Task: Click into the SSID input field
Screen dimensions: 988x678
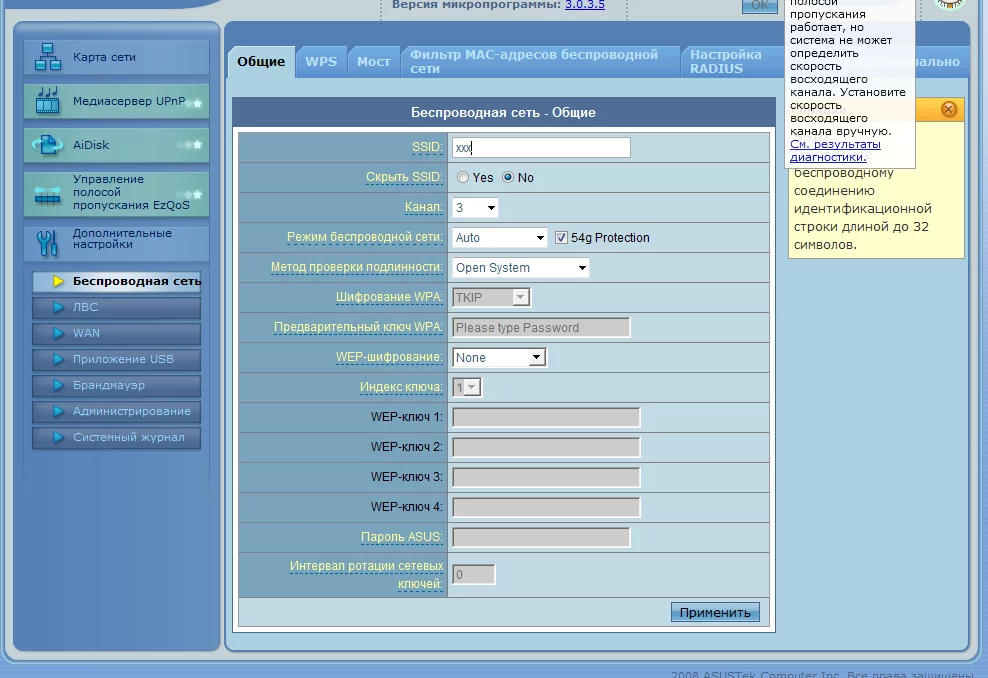Action: tap(541, 147)
